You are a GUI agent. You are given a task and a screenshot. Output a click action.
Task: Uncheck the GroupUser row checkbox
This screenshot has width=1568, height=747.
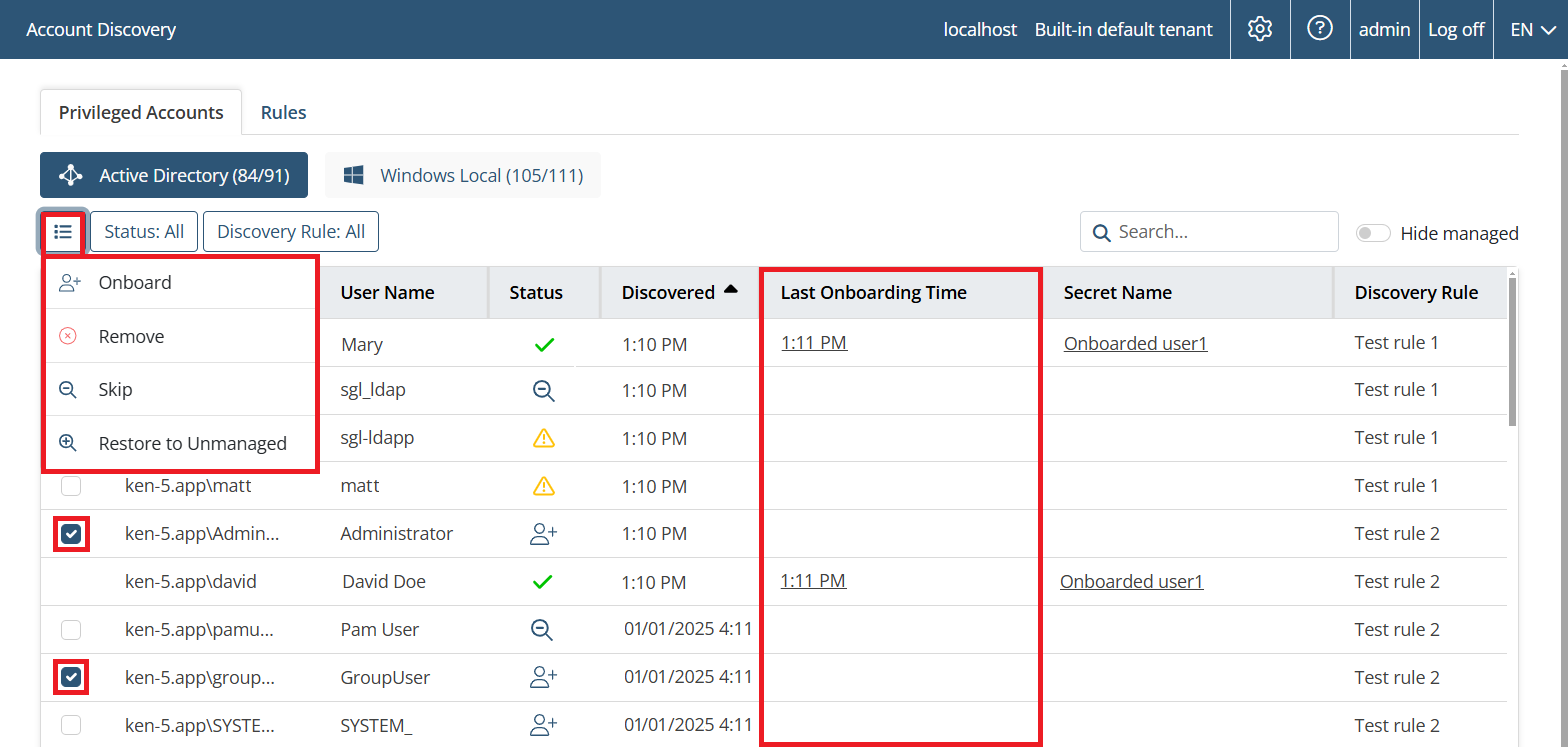coord(71,678)
